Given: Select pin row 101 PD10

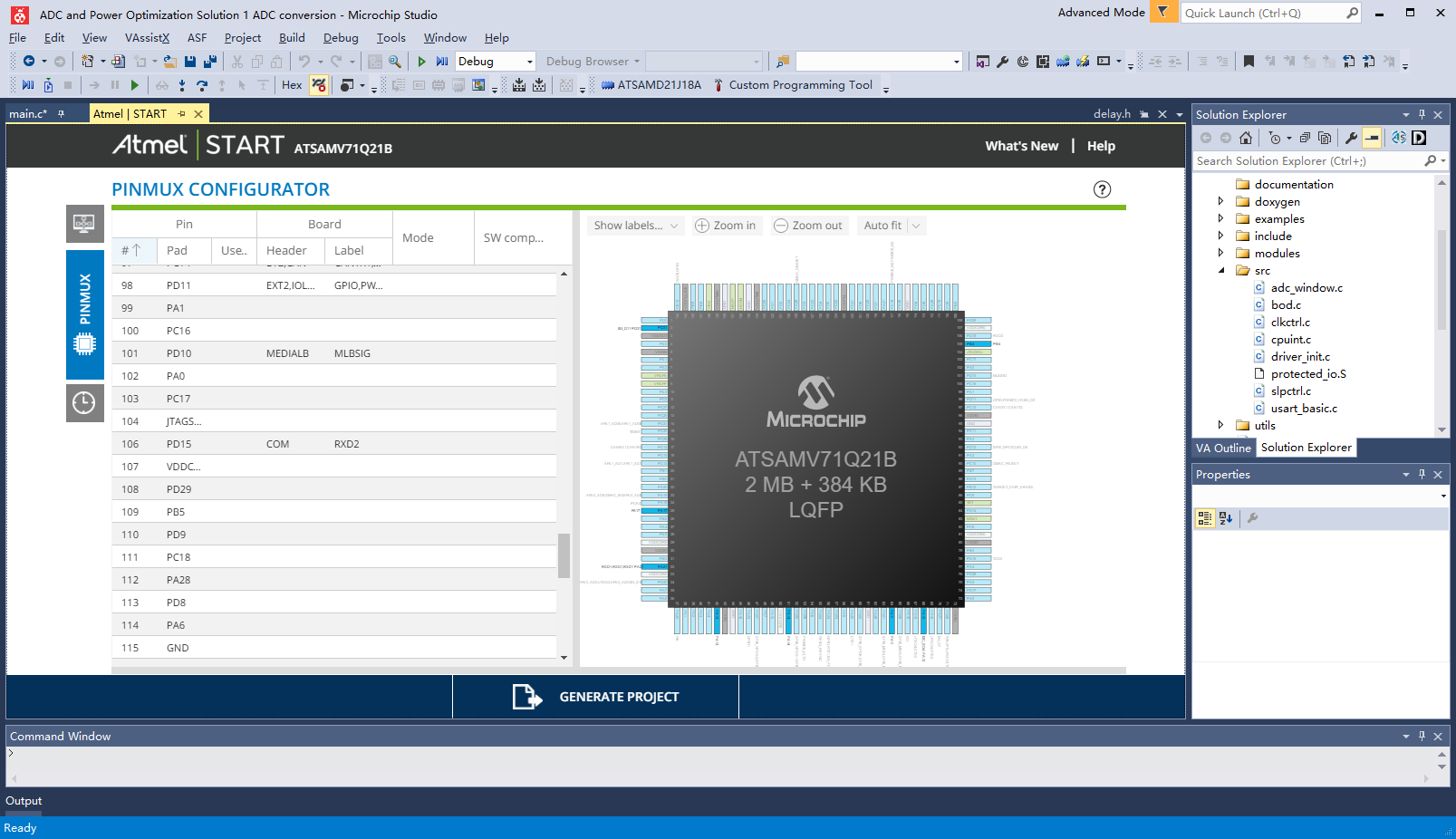Looking at the screenshot, I should tap(334, 353).
